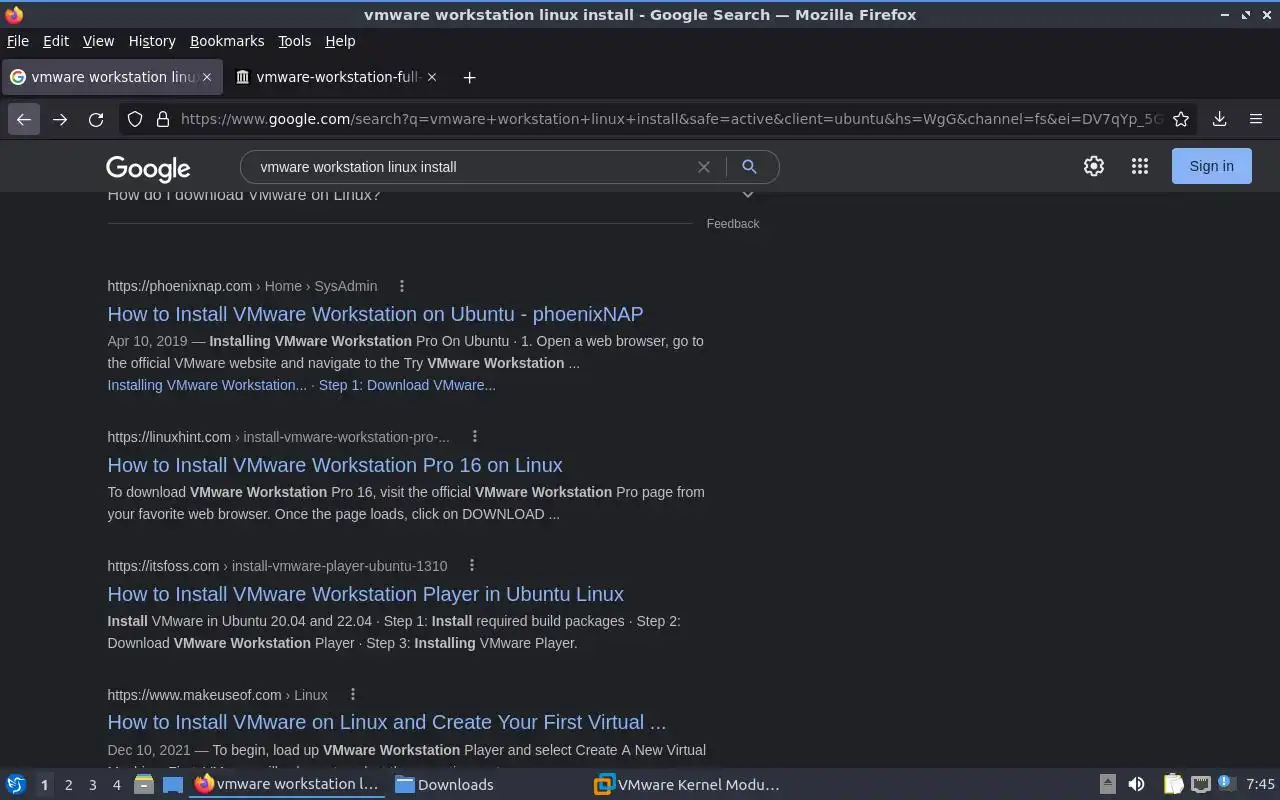Image resolution: width=1280 pixels, height=800 pixels.
Task: Open 'How to Install VMware on Linux and Create' result
Action: point(386,722)
